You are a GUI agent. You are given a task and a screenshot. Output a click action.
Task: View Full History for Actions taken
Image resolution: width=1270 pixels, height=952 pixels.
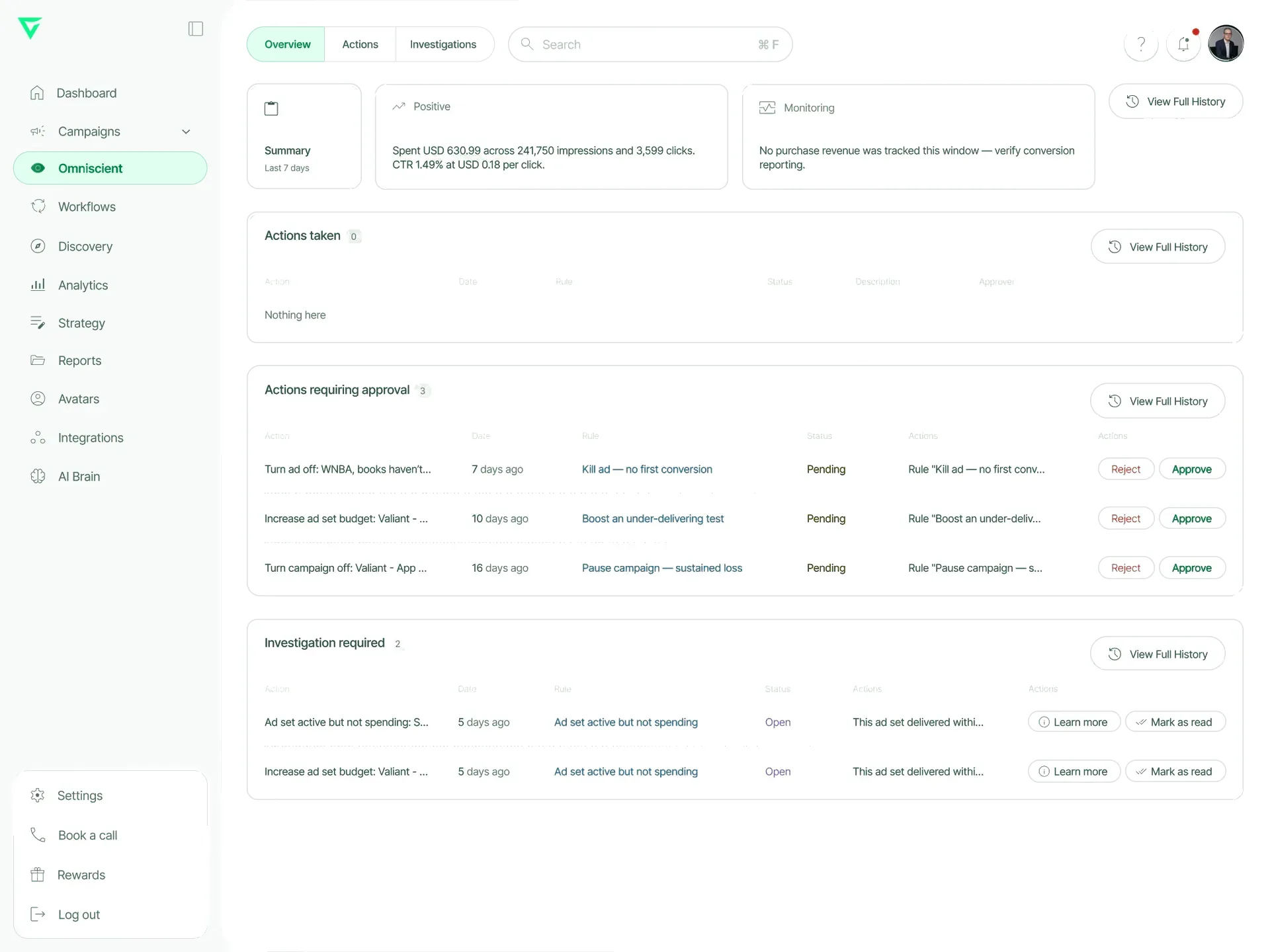point(1158,247)
